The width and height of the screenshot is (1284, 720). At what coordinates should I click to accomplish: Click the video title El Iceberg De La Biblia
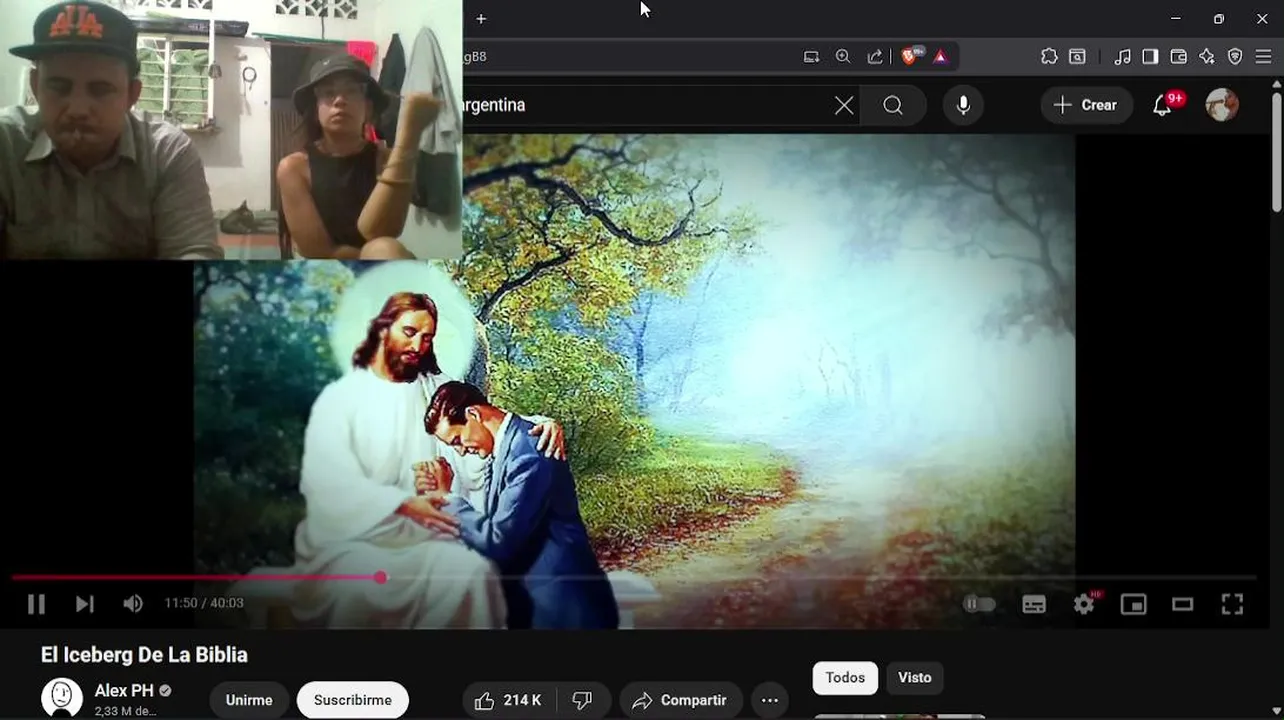[x=144, y=655]
